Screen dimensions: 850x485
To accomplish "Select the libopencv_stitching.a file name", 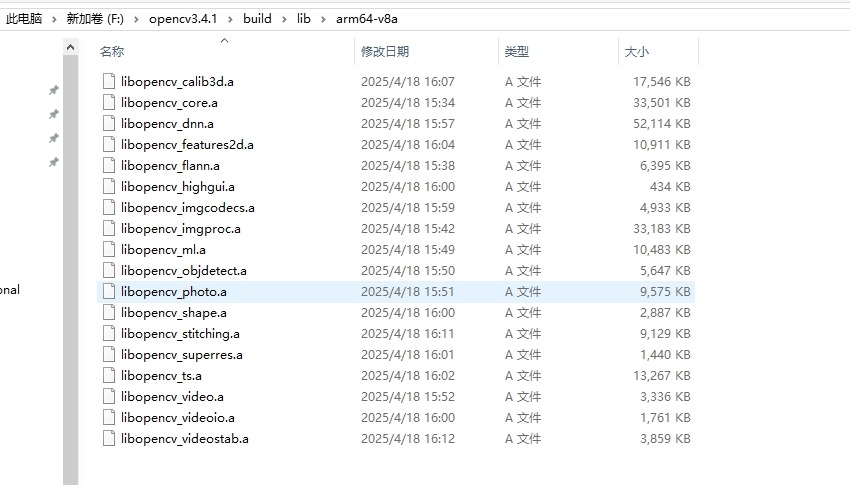I will point(180,333).
